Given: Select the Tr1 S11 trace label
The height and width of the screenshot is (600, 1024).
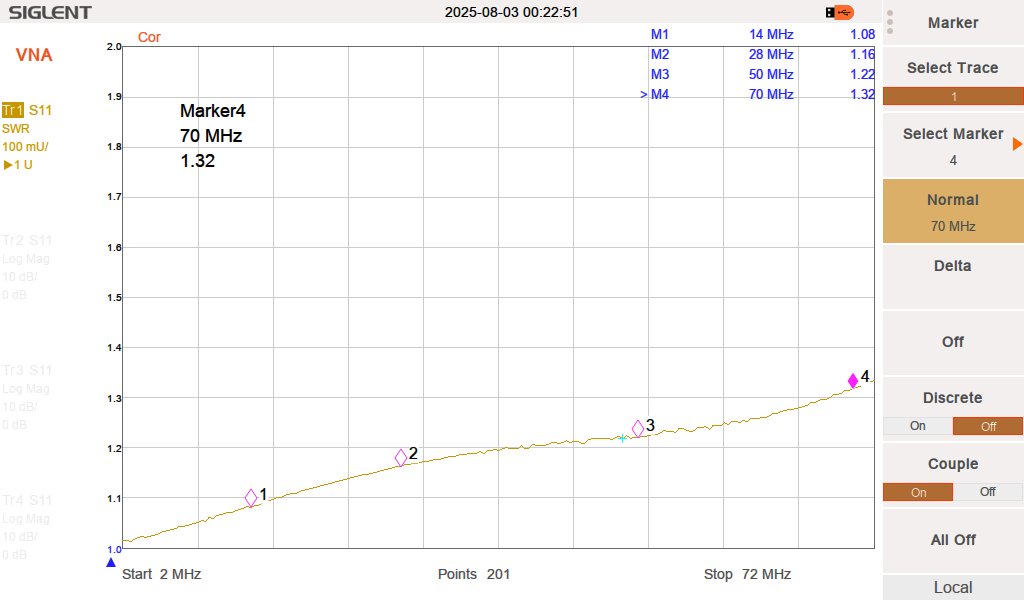Looking at the screenshot, I should 27,110.
